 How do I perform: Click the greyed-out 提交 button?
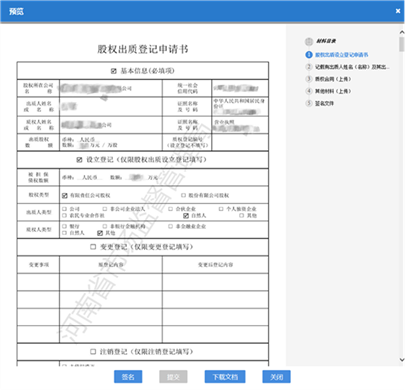(173, 377)
